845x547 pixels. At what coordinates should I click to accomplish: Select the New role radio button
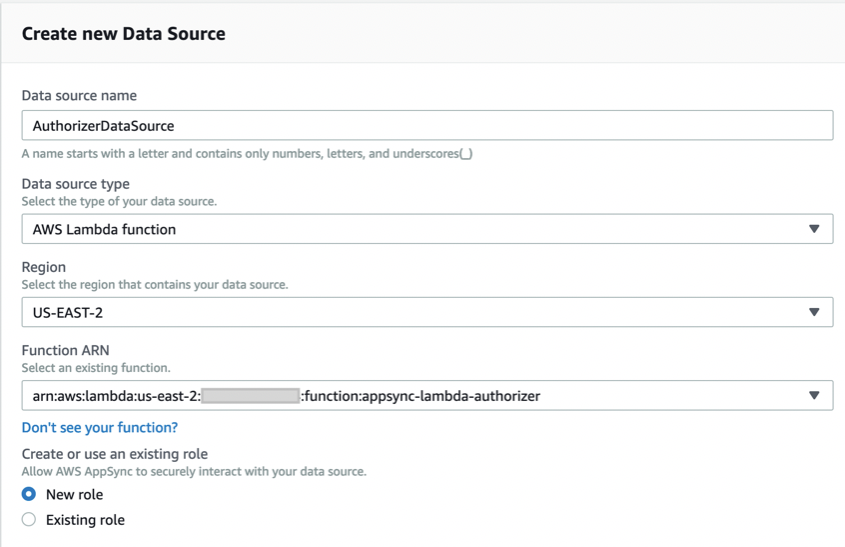tap(29, 494)
